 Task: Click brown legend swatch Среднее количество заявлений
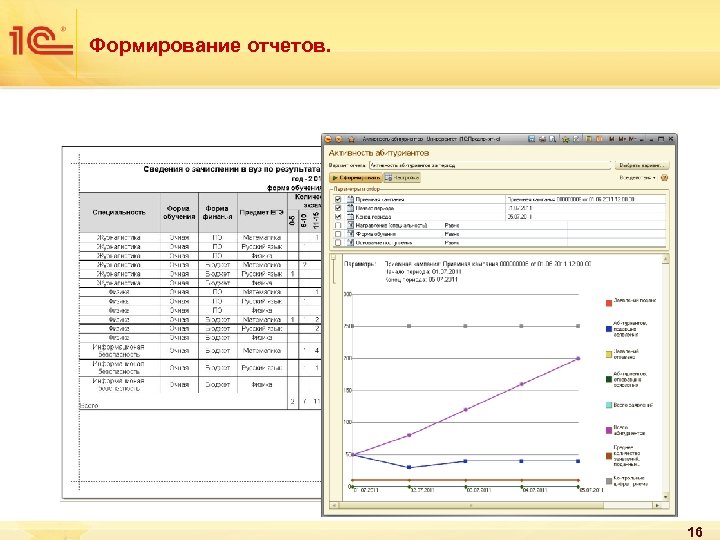[609, 456]
